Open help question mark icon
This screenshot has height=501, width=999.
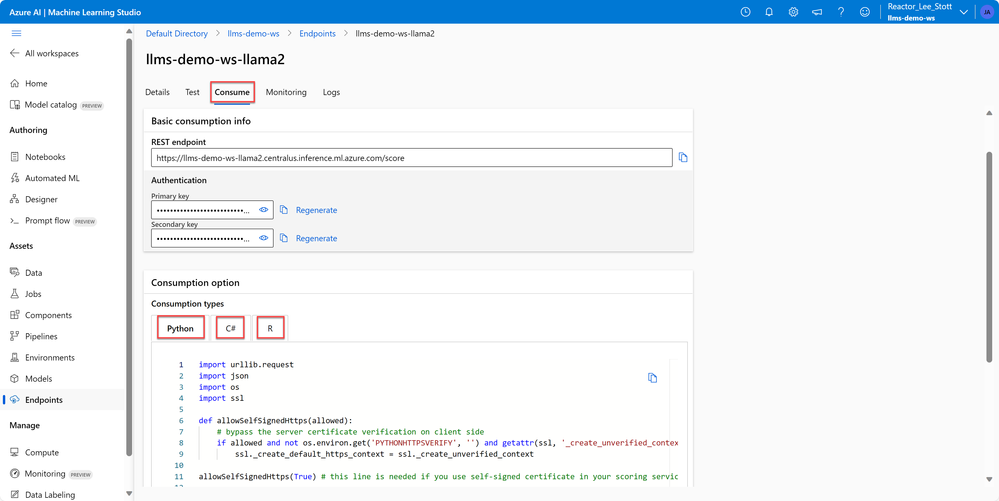coord(841,12)
